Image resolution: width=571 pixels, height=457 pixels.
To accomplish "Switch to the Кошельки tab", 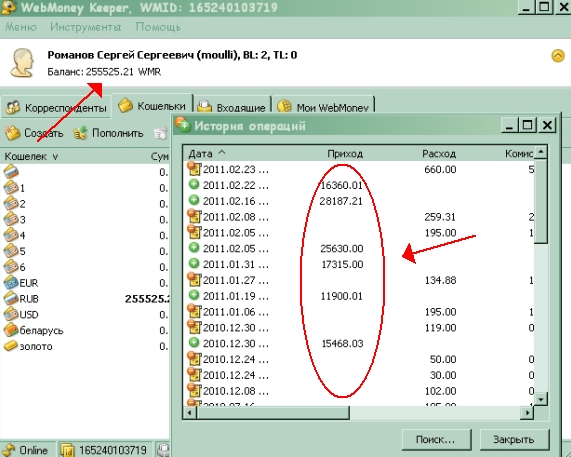I will point(152,106).
